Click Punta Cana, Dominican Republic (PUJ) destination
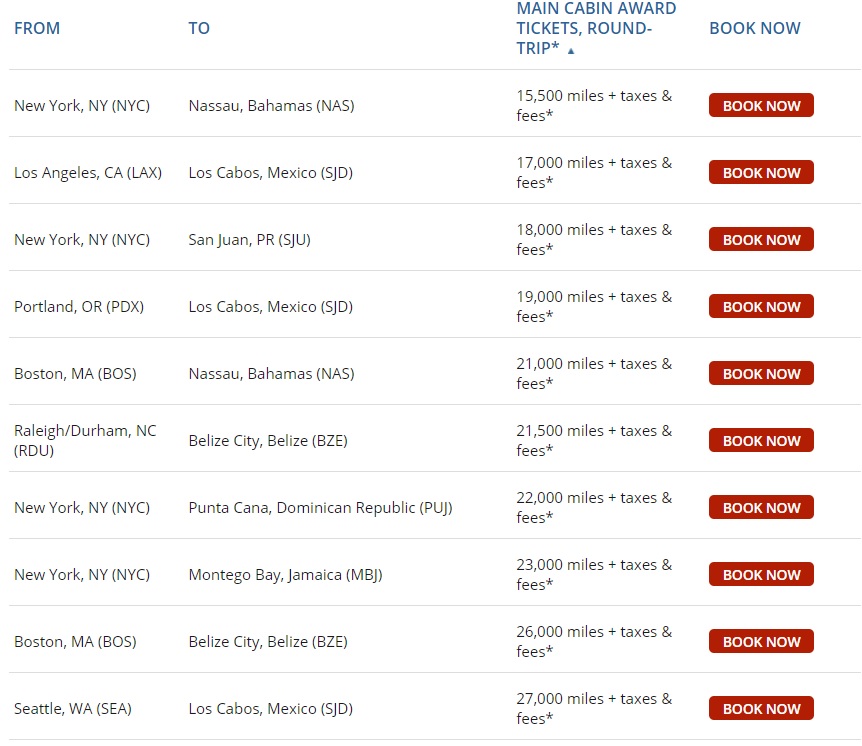Screen dimensions: 862x746 (x=320, y=508)
